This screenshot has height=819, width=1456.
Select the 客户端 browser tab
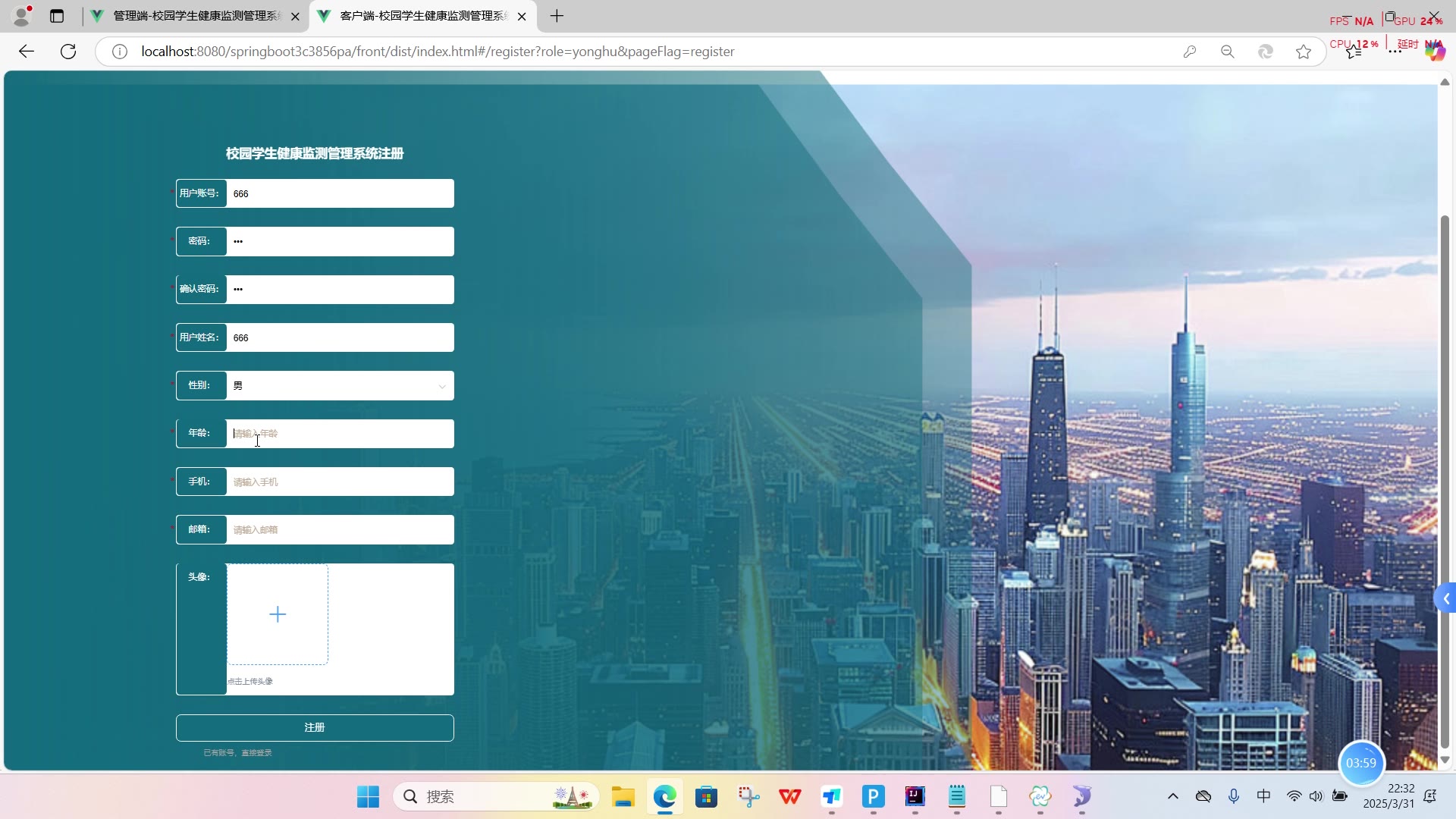click(x=422, y=16)
